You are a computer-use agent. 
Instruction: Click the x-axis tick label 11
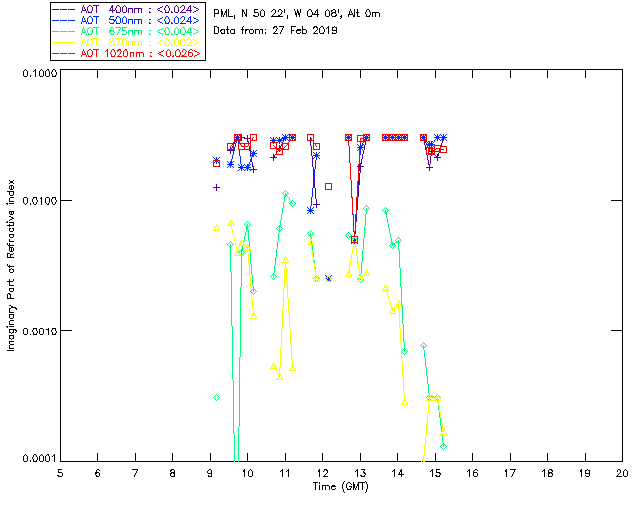[x=285, y=473]
